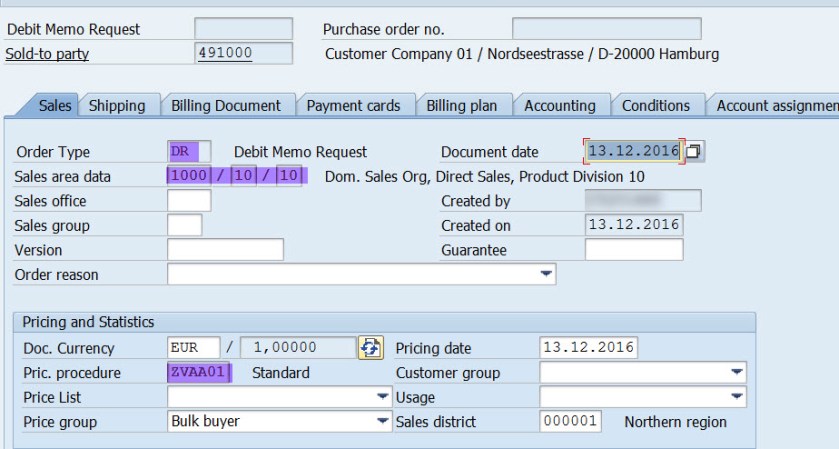Viewport: 839px width, 449px height.
Task: Open the Conditions tab
Action: pos(655,106)
